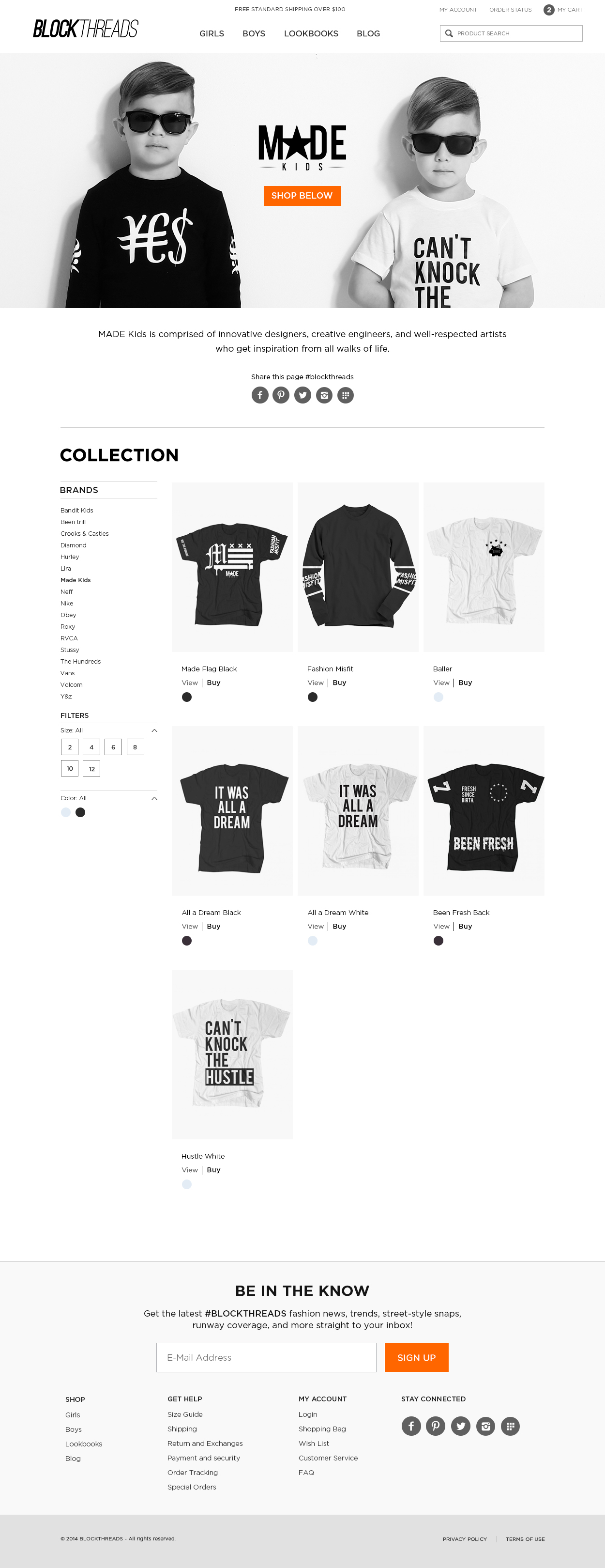The height and width of the screenshot is (1568, 605).
Task: Click the orange SHOP BELOW button
Action: point(302,195)
